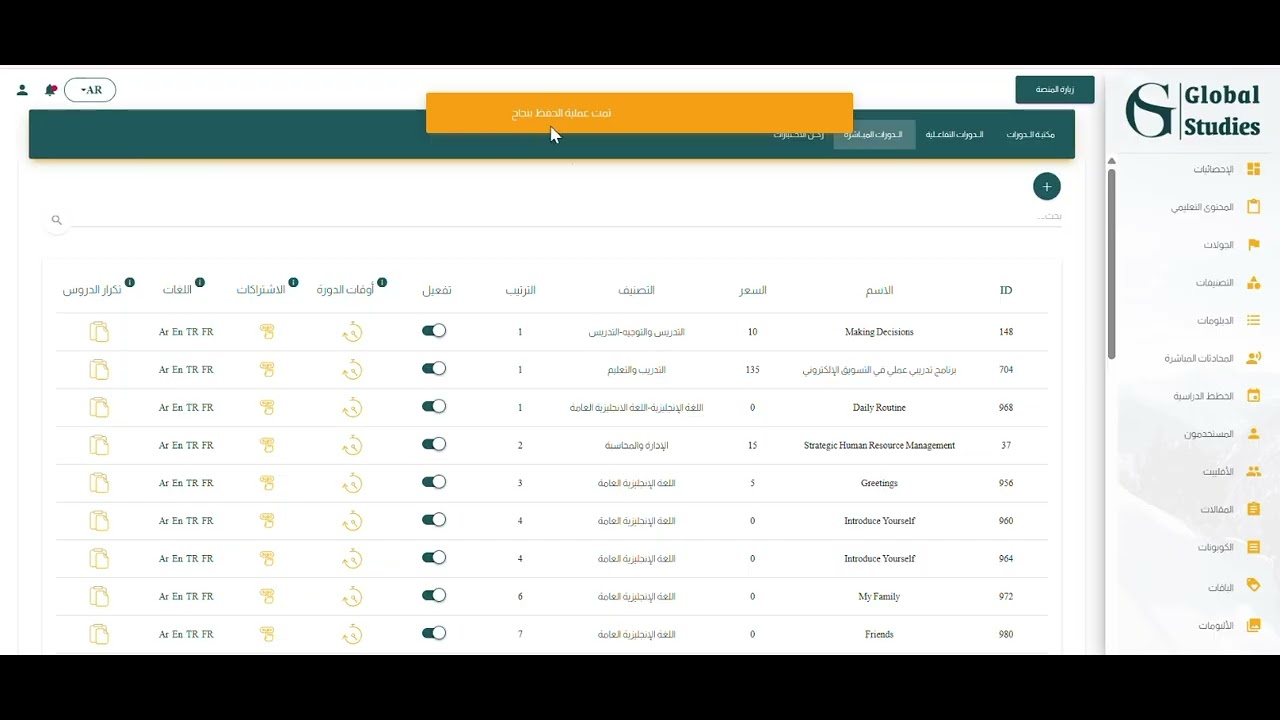Click the search magnifier icon
The width and height of the screenshot is (1280, 720).
click(x=57, y=220)
